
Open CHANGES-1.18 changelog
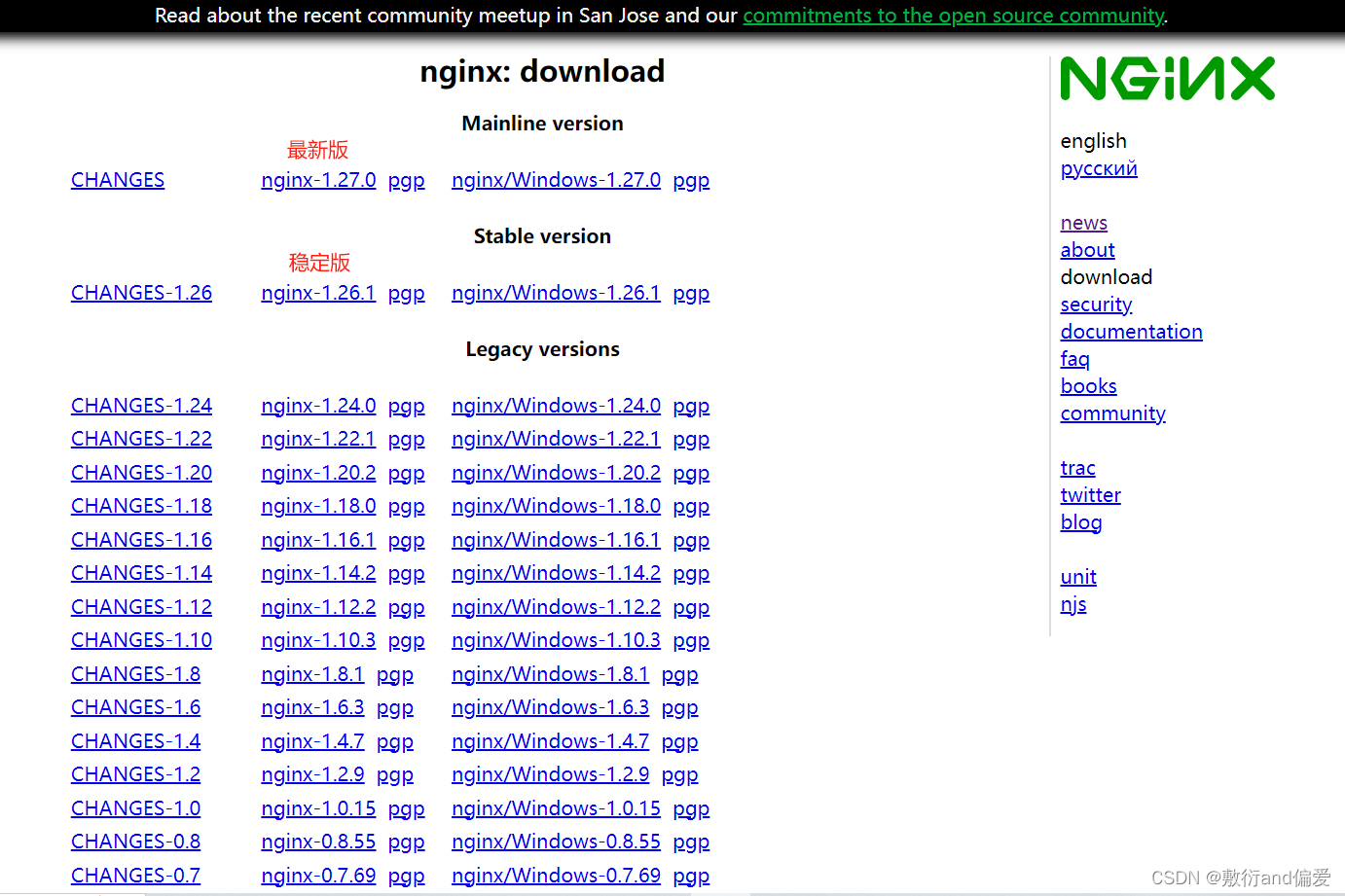tap(141, 506)
